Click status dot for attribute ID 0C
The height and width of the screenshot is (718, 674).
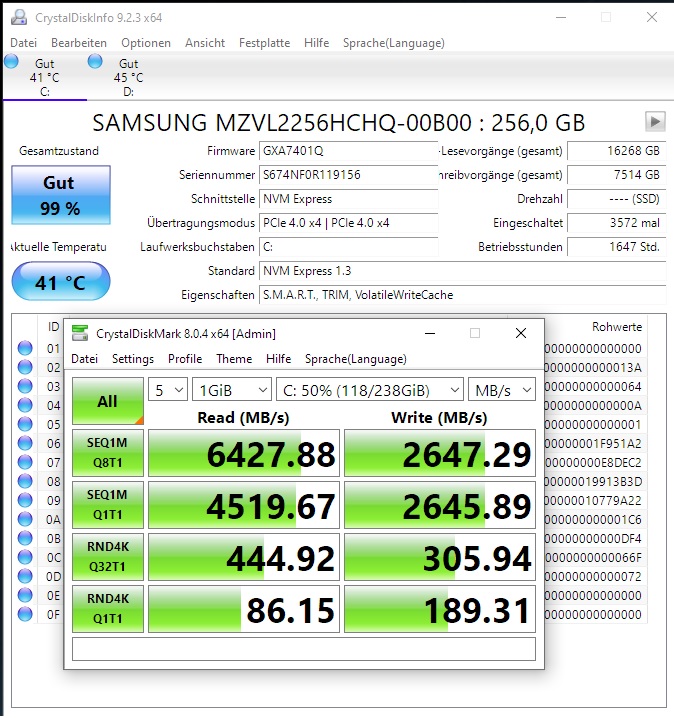[x=25, y=557]
